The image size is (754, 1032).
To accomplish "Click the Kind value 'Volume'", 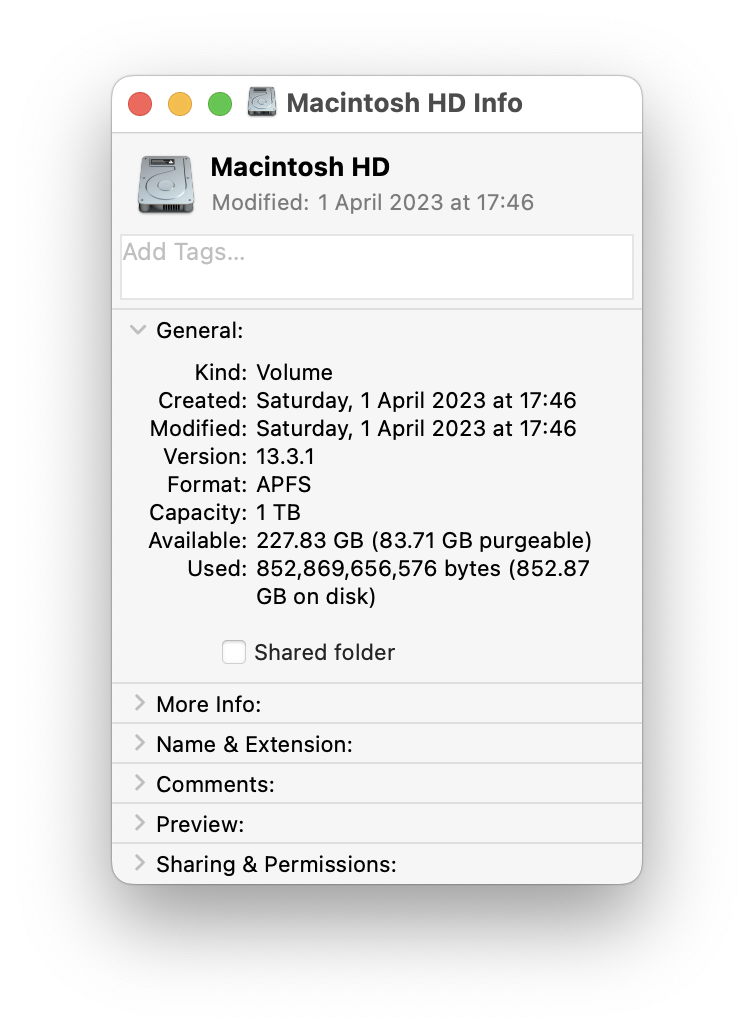I will point(294,373).
